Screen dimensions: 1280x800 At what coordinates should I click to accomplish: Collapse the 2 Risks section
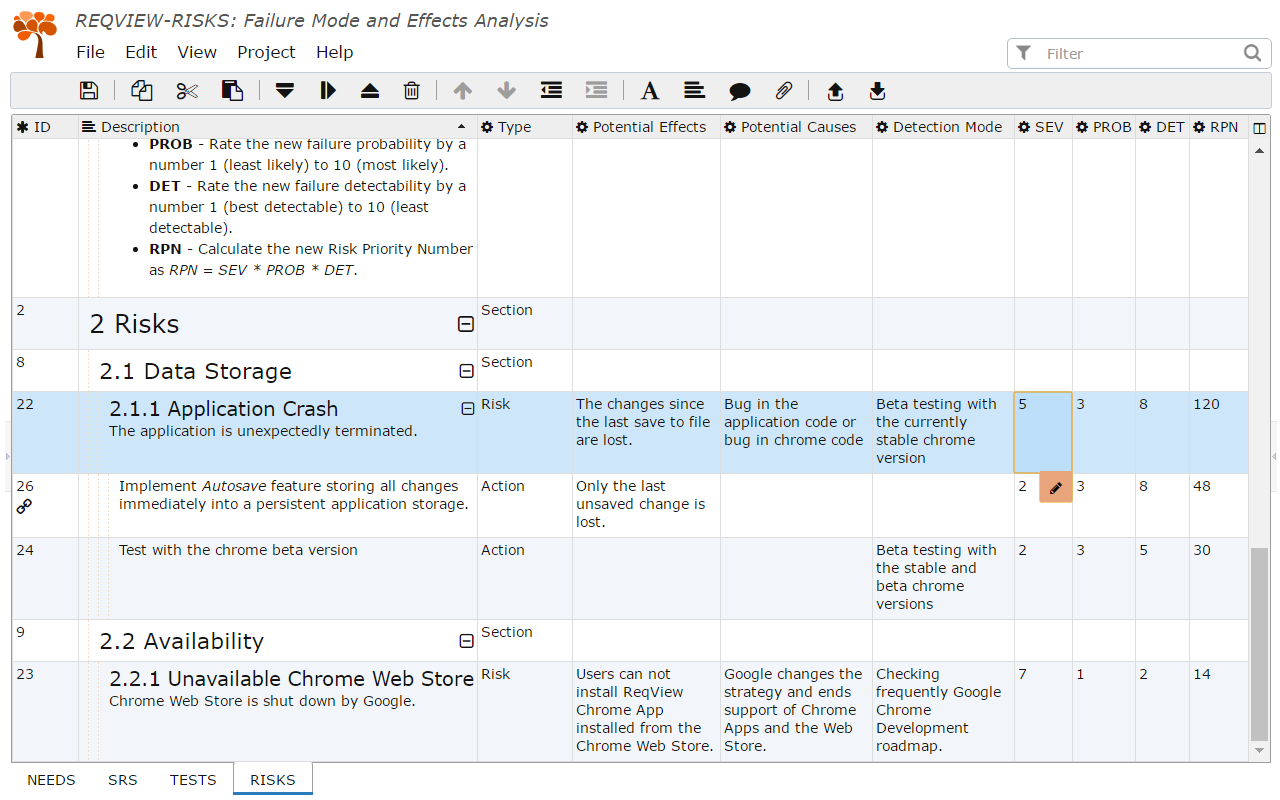(466, 324)
